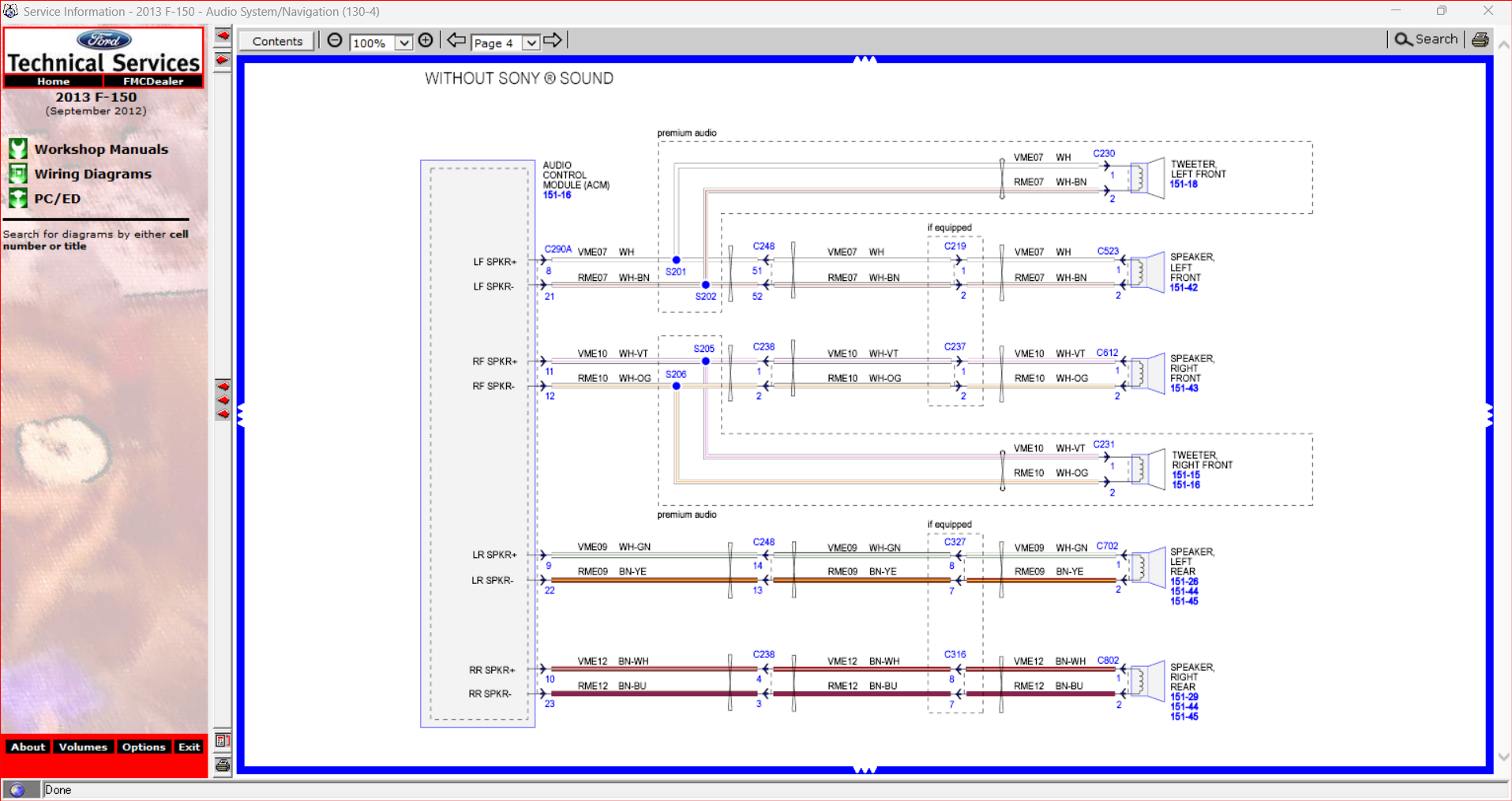Click the printer icon in the top-right toolbar
This screenshot has width=1512, height=801.
[1480, 39]
